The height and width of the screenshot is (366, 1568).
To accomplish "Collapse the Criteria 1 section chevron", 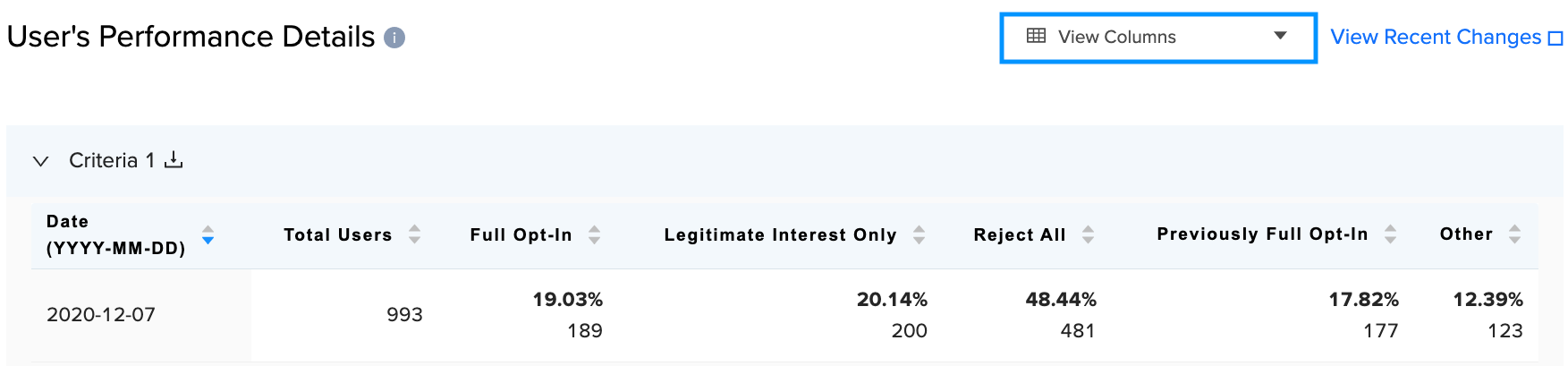I will point(40,161).
